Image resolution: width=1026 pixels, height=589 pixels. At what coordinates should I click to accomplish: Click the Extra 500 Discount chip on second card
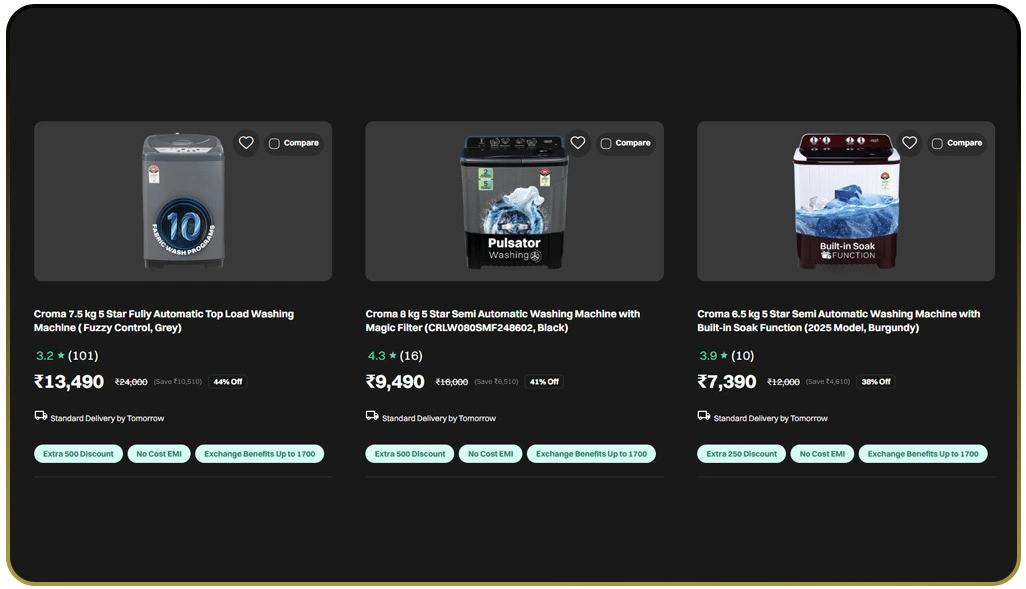[x=409, y=453]
